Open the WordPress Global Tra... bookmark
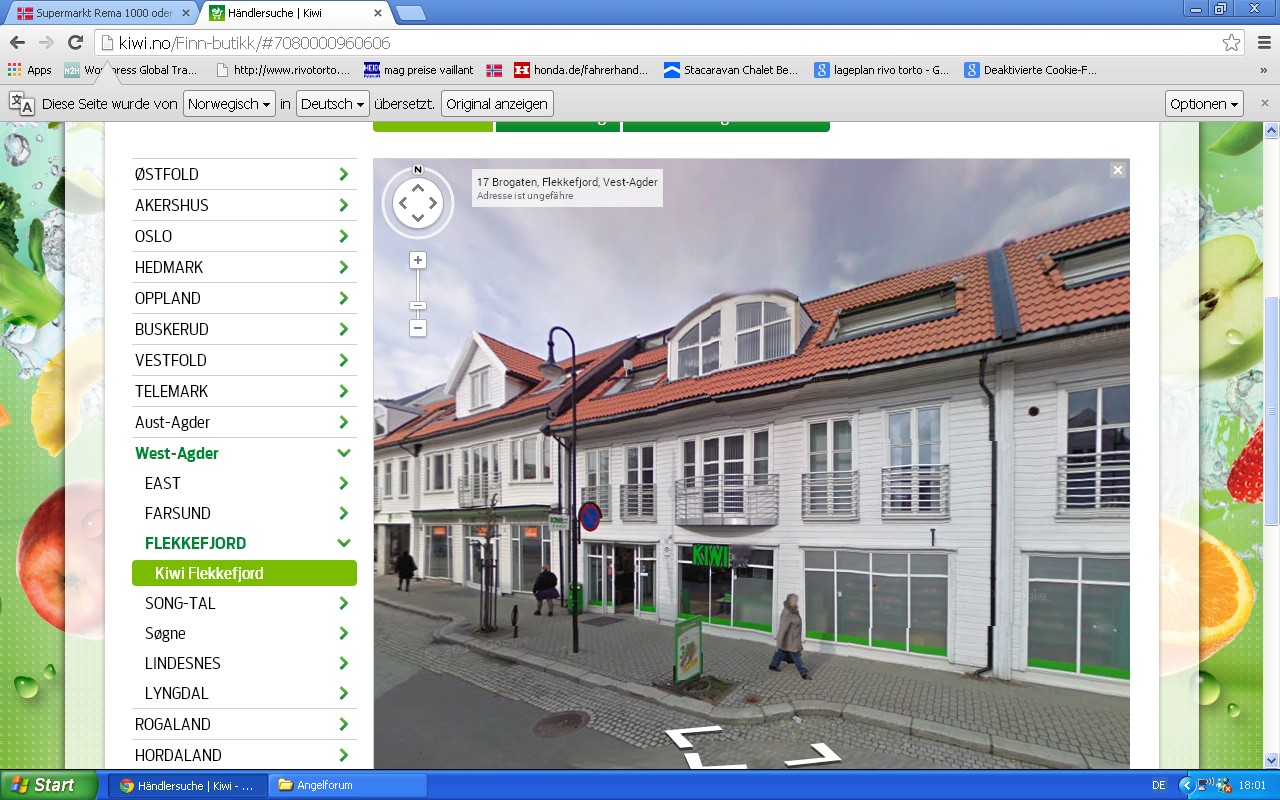Image resolution: width=1280 pixels, height=800 pixels. pos(130,70)
